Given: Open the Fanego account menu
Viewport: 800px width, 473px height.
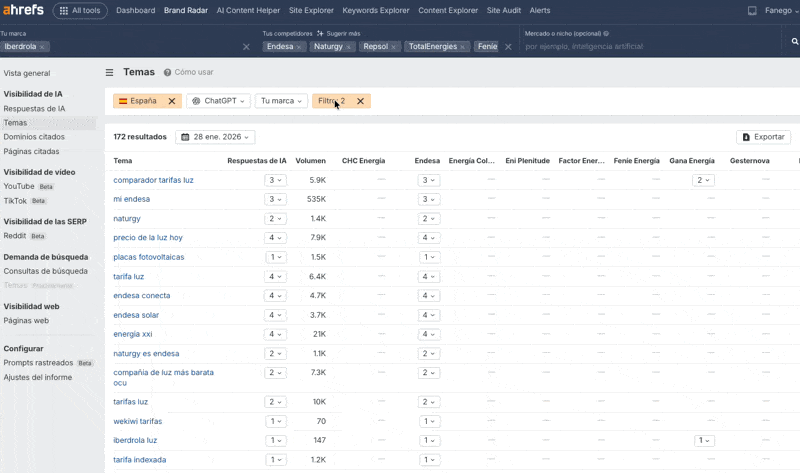Looking at the screenshot, I should coord(780,10).
